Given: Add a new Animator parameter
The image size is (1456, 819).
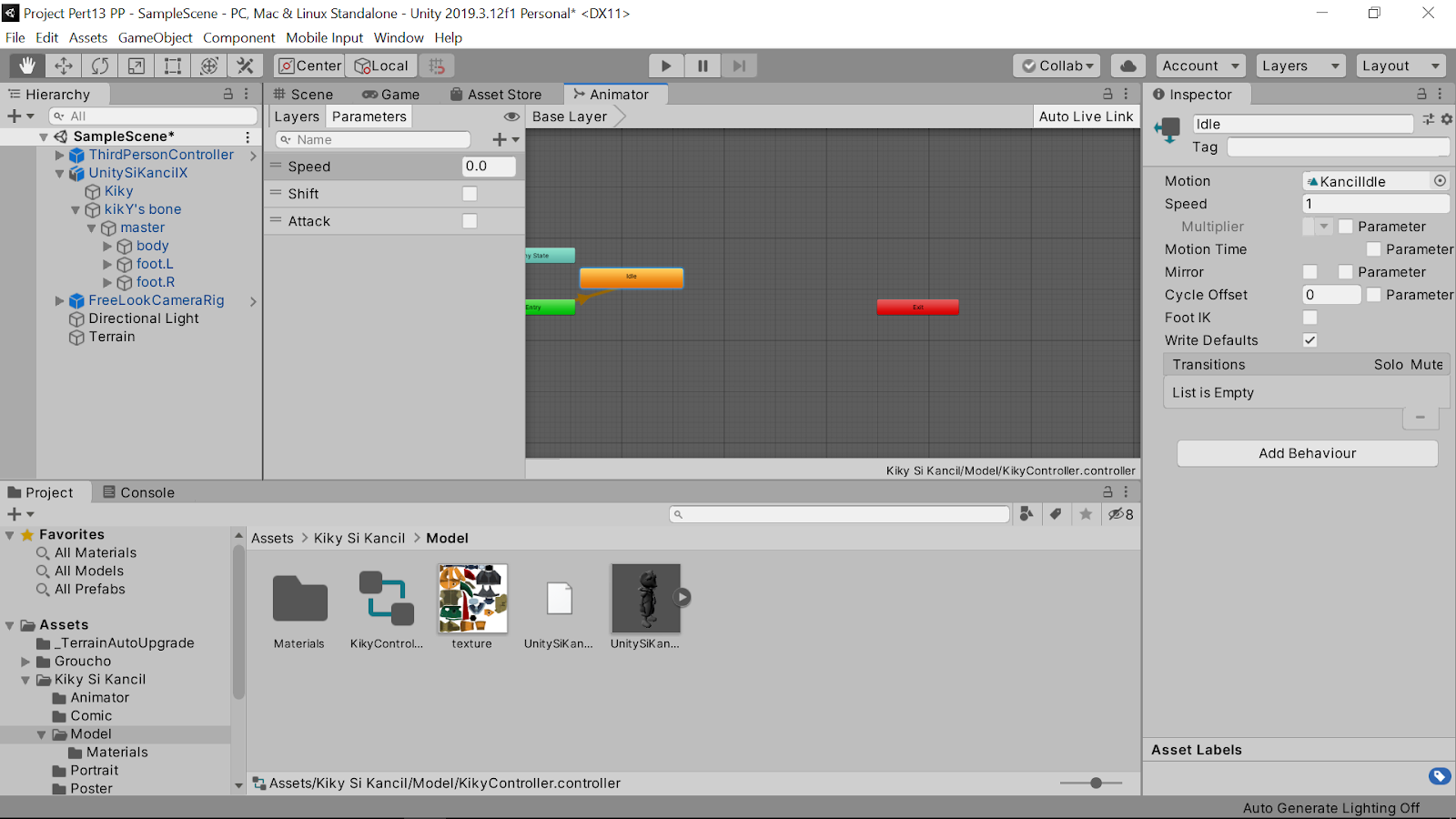Looking at the screenshot, I should [505, 139].
